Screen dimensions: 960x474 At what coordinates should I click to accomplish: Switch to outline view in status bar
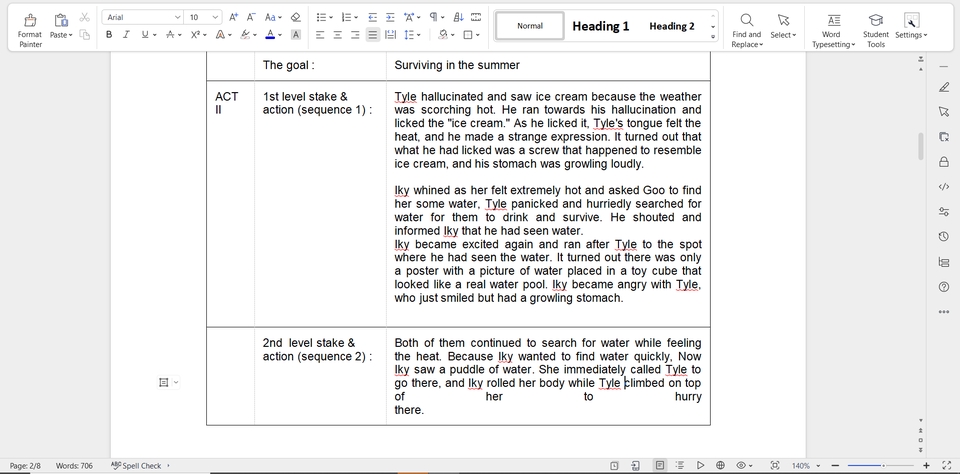[680, 465]
